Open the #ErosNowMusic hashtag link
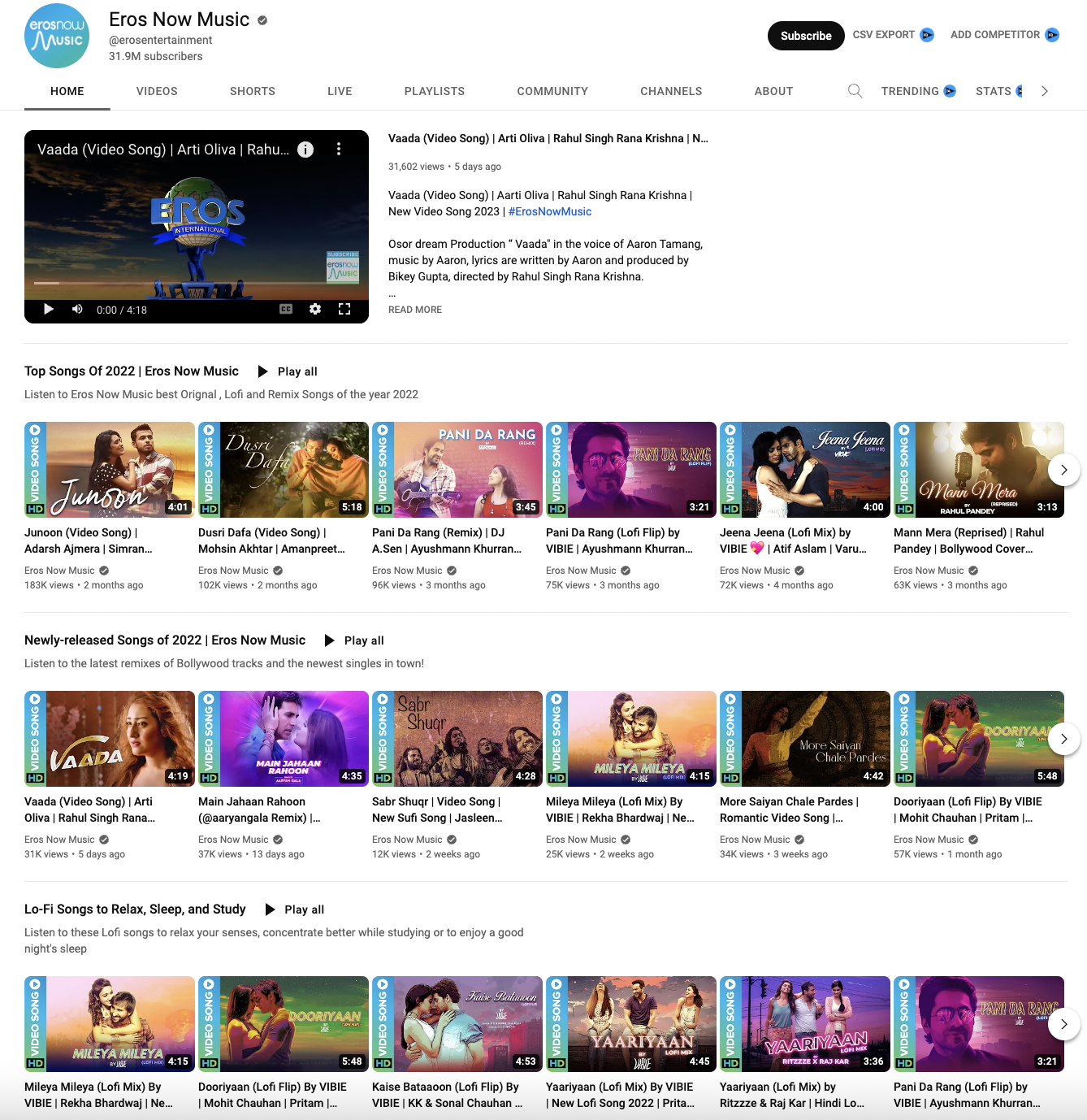The width and height of the screenshot is (1087, 1120). [x=550, y=211]
